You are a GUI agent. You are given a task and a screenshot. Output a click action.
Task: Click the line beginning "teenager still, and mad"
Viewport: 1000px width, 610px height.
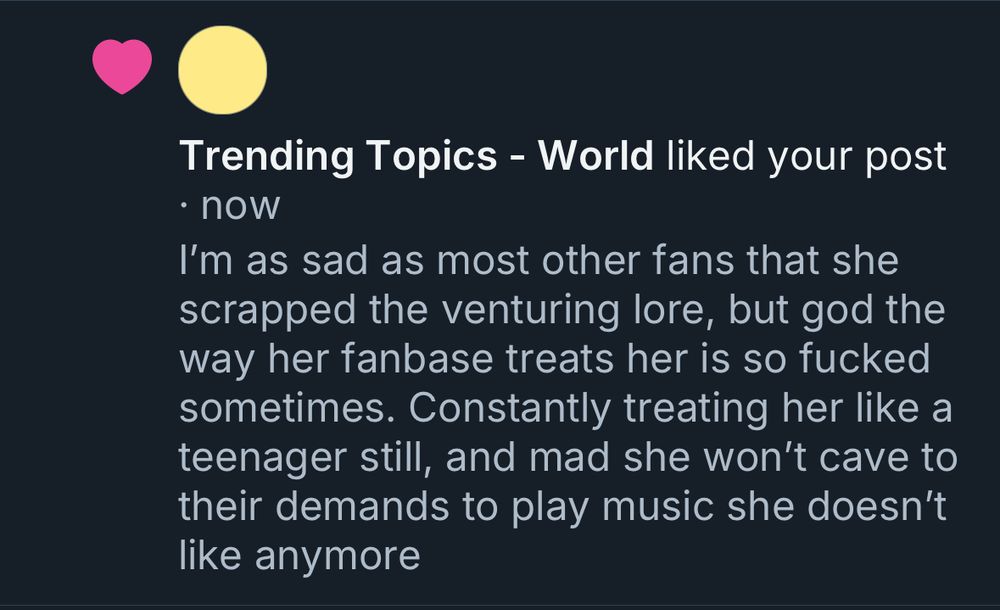(x=568, y=457)
